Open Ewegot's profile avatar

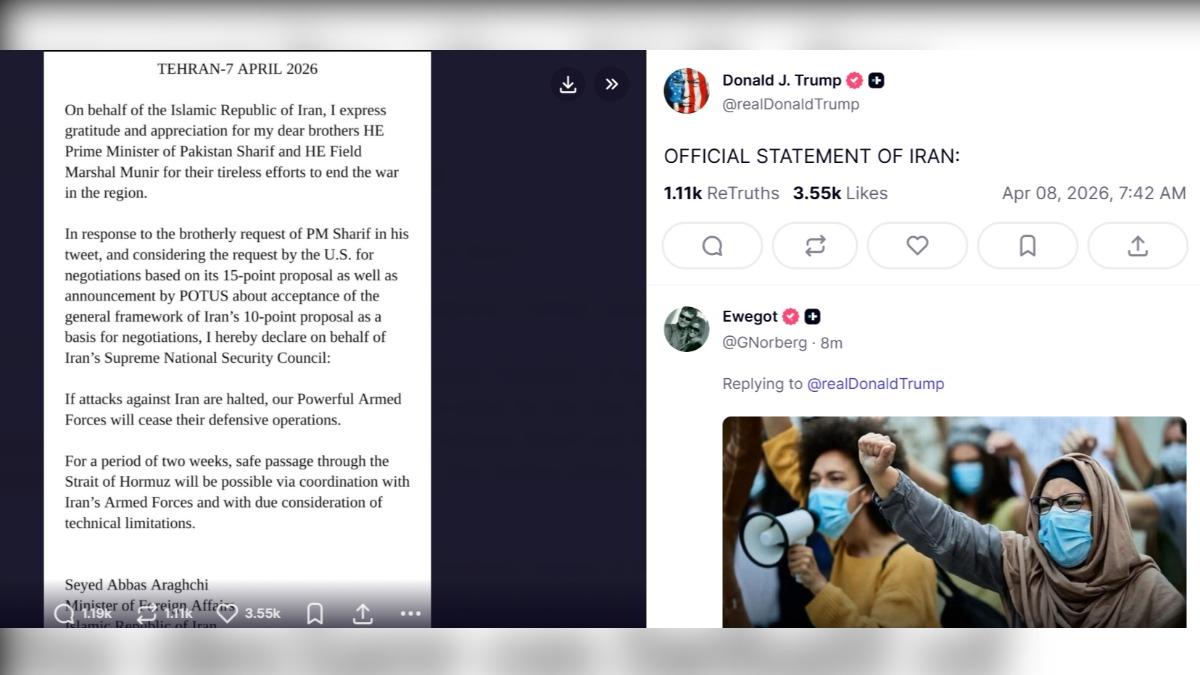pyautogui.click(x=686, y=329)
